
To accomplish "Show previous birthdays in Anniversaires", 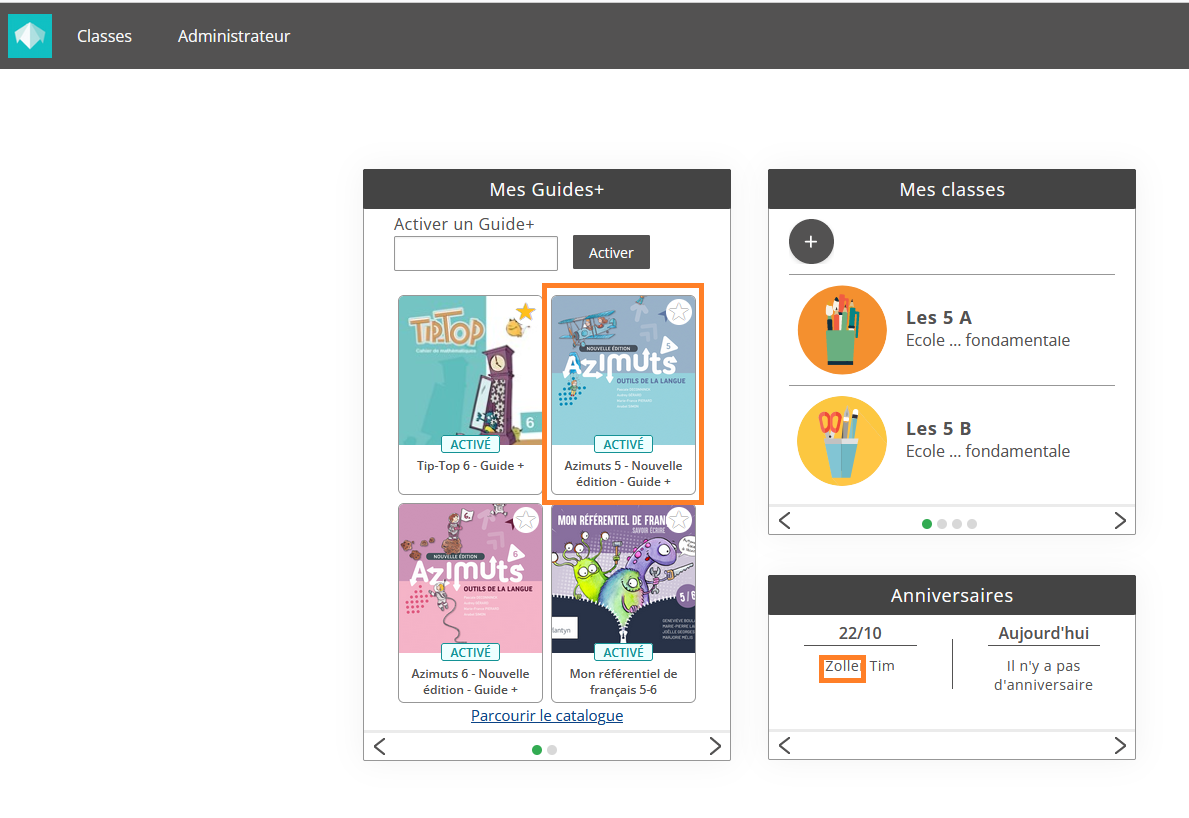I will point(785,746).
